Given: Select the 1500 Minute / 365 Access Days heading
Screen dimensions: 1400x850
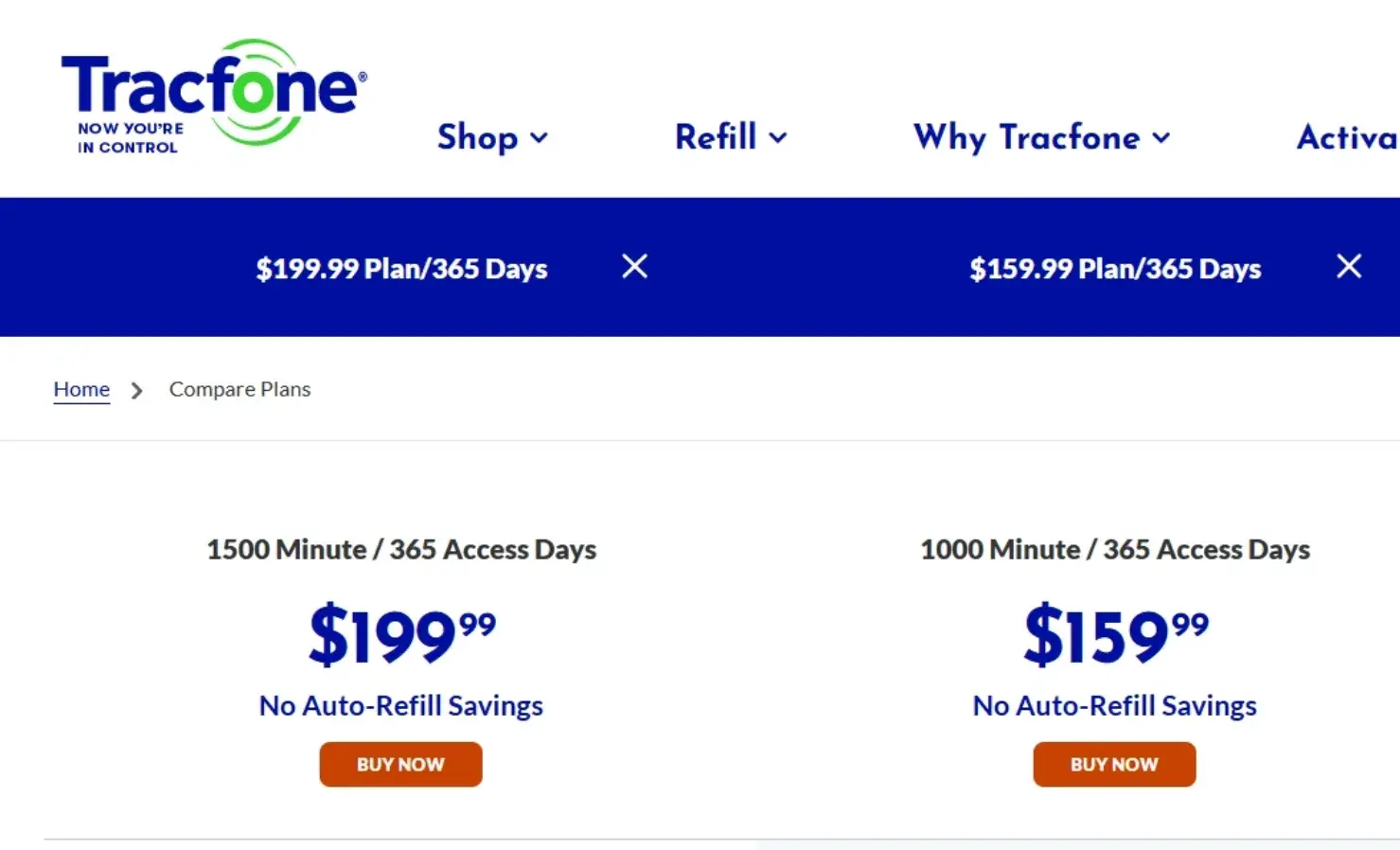Looking at the screenshot, I should [401, 549].
